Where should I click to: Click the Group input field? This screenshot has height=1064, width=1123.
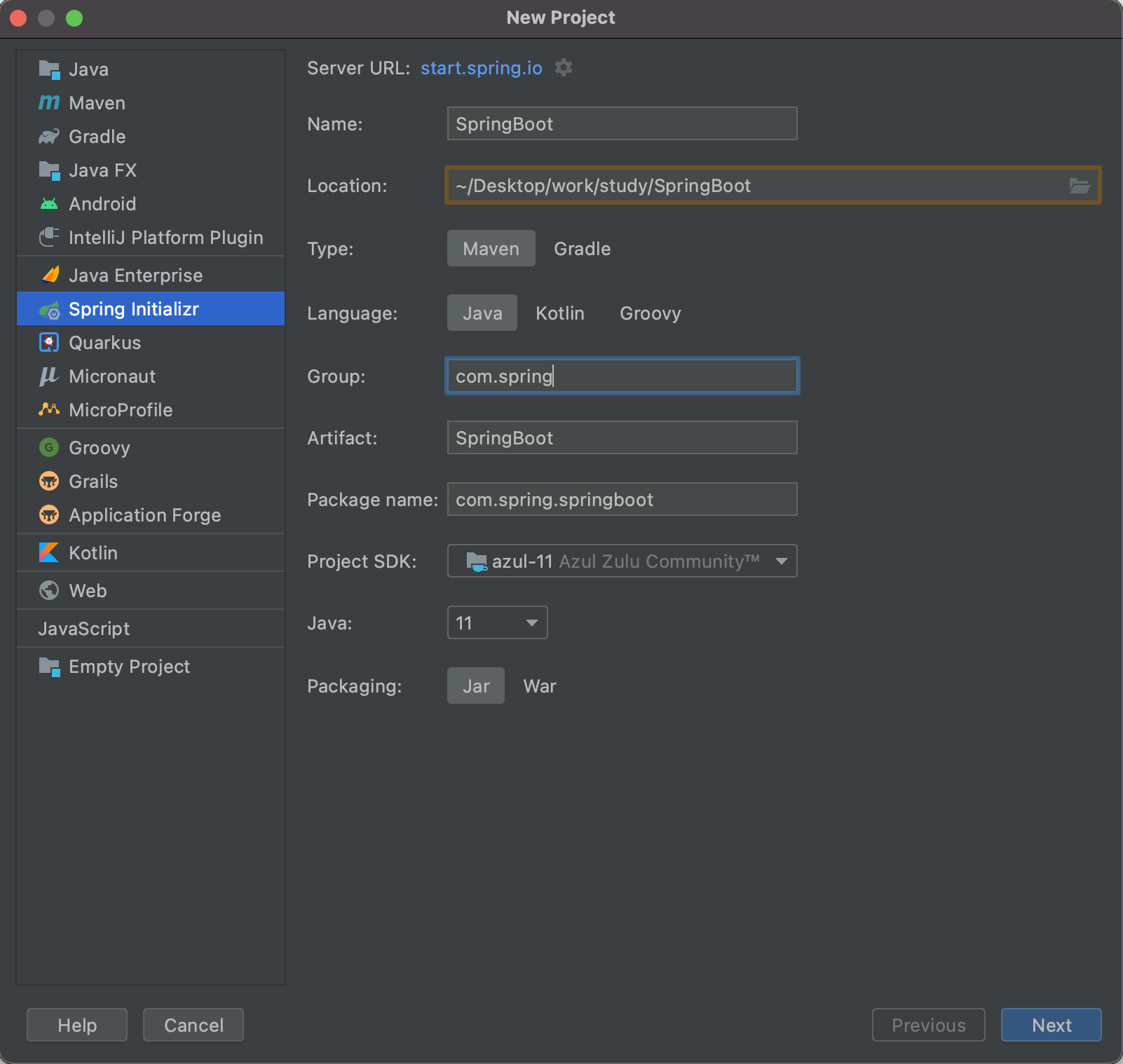point(622,376)
